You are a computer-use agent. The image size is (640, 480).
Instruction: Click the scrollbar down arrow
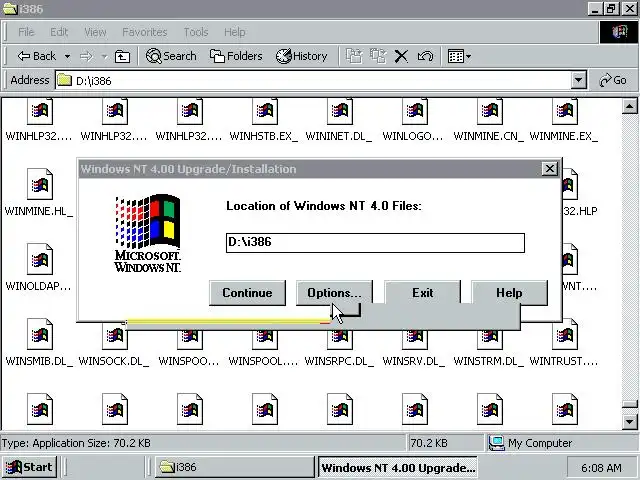[629, 422]
